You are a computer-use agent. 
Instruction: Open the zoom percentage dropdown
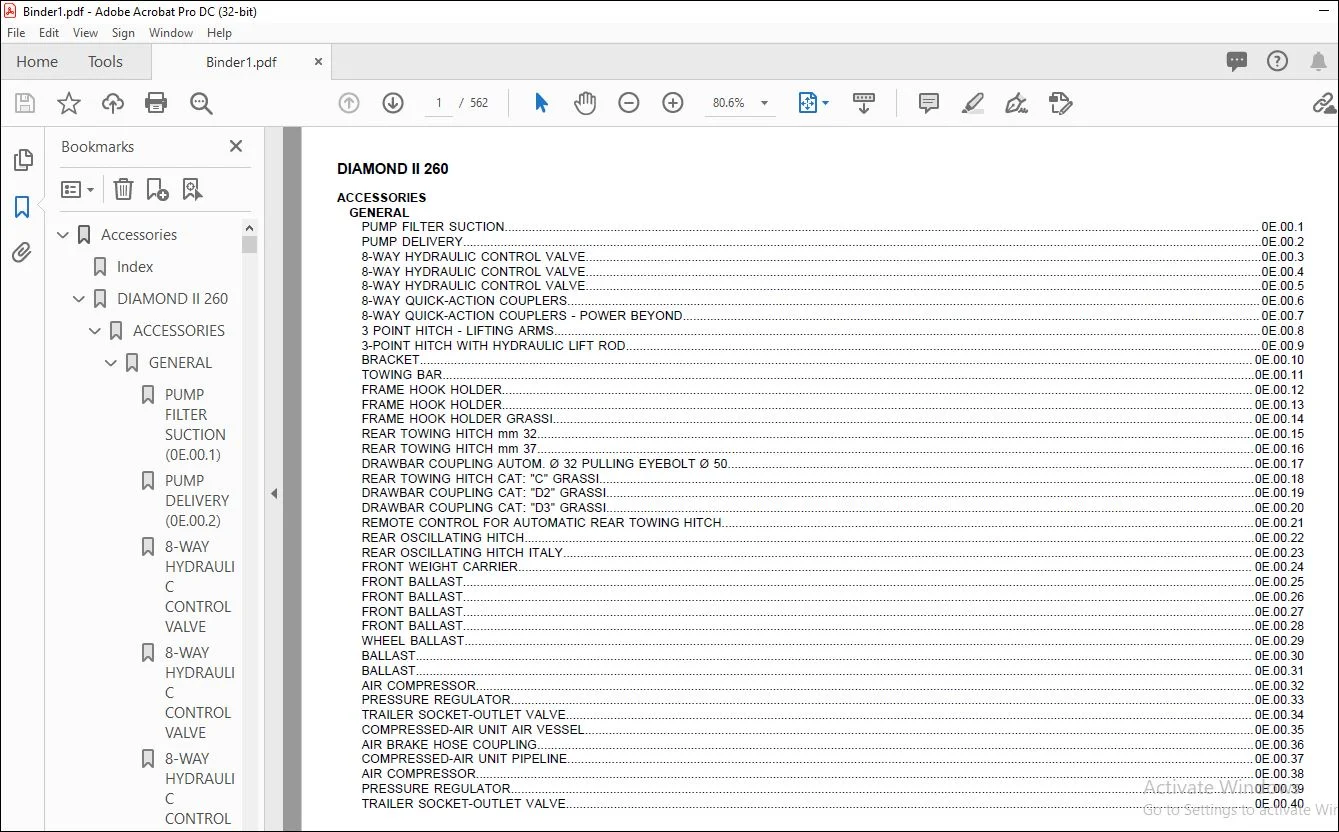point(765,103)
